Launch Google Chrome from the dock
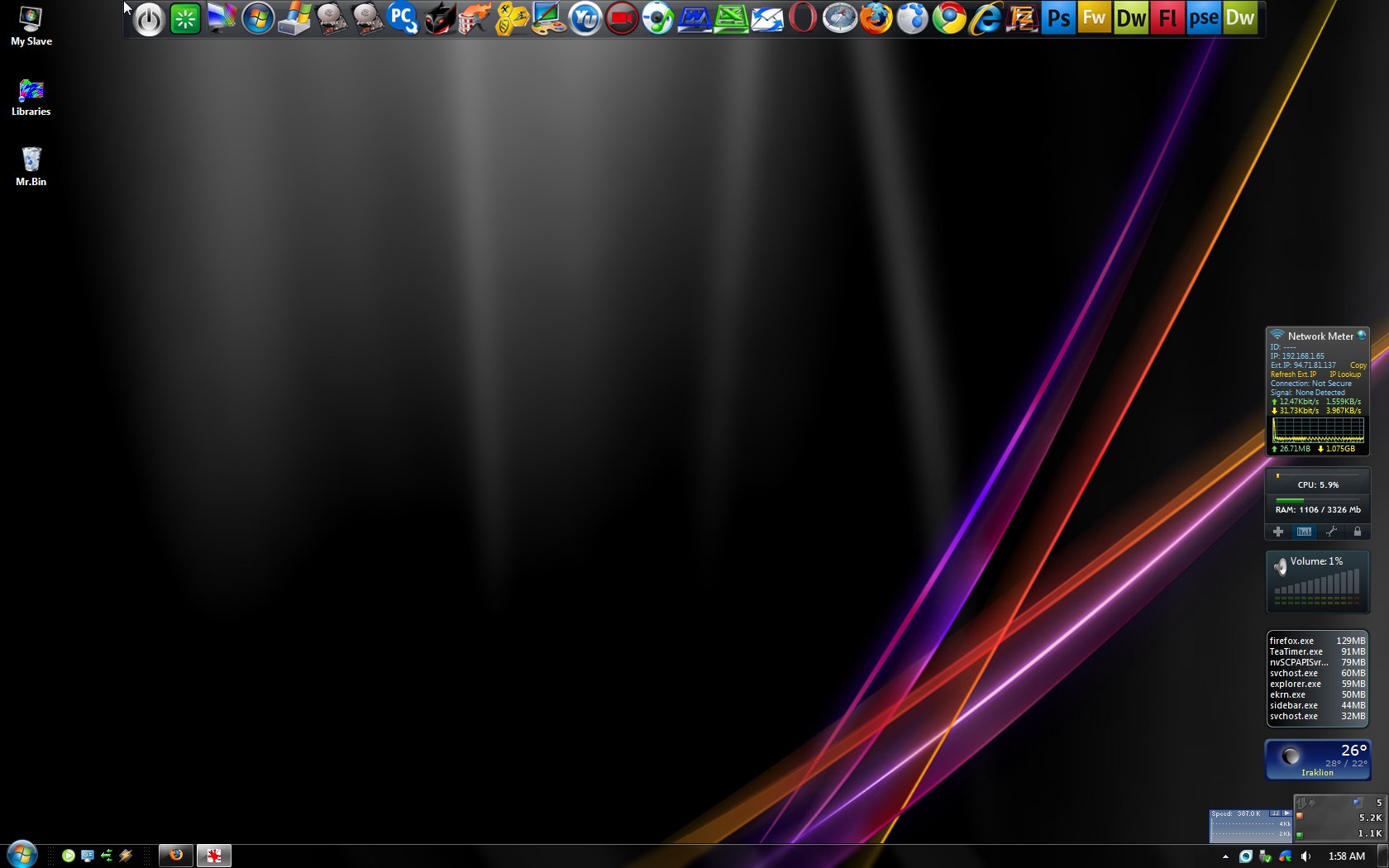 949,19
